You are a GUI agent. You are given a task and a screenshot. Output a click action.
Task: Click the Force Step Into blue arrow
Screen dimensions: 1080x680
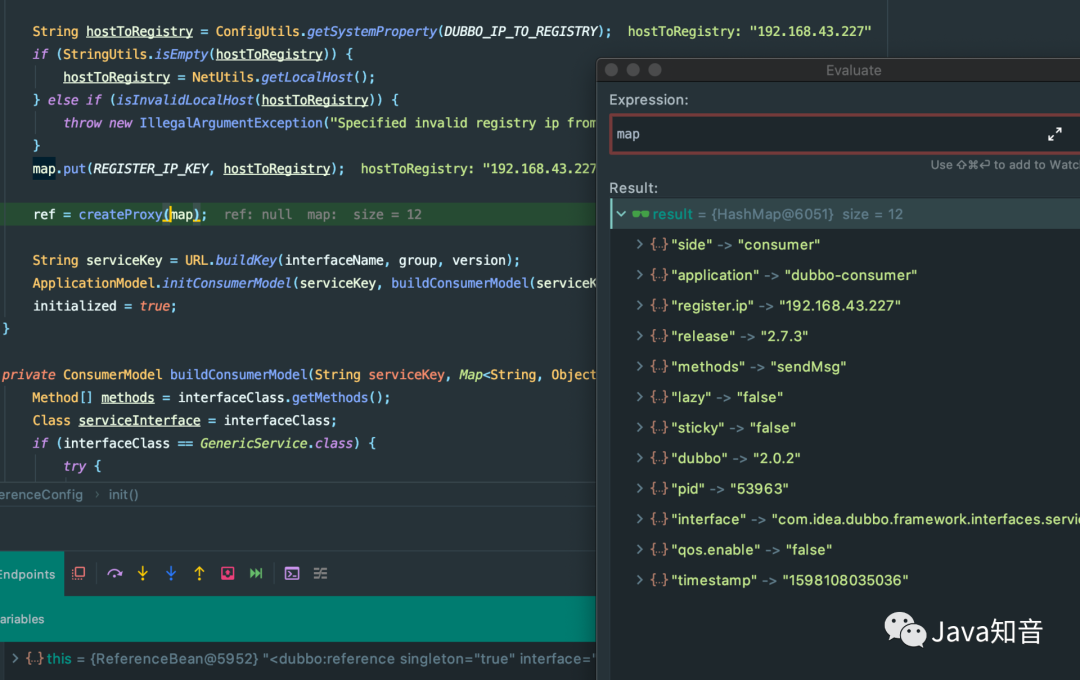[171, 573]
